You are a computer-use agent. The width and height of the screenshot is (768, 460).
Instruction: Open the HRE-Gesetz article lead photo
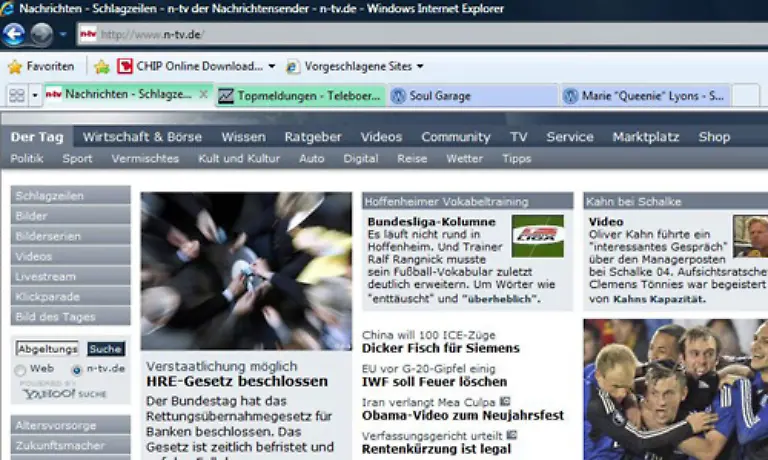click(246, 271)
